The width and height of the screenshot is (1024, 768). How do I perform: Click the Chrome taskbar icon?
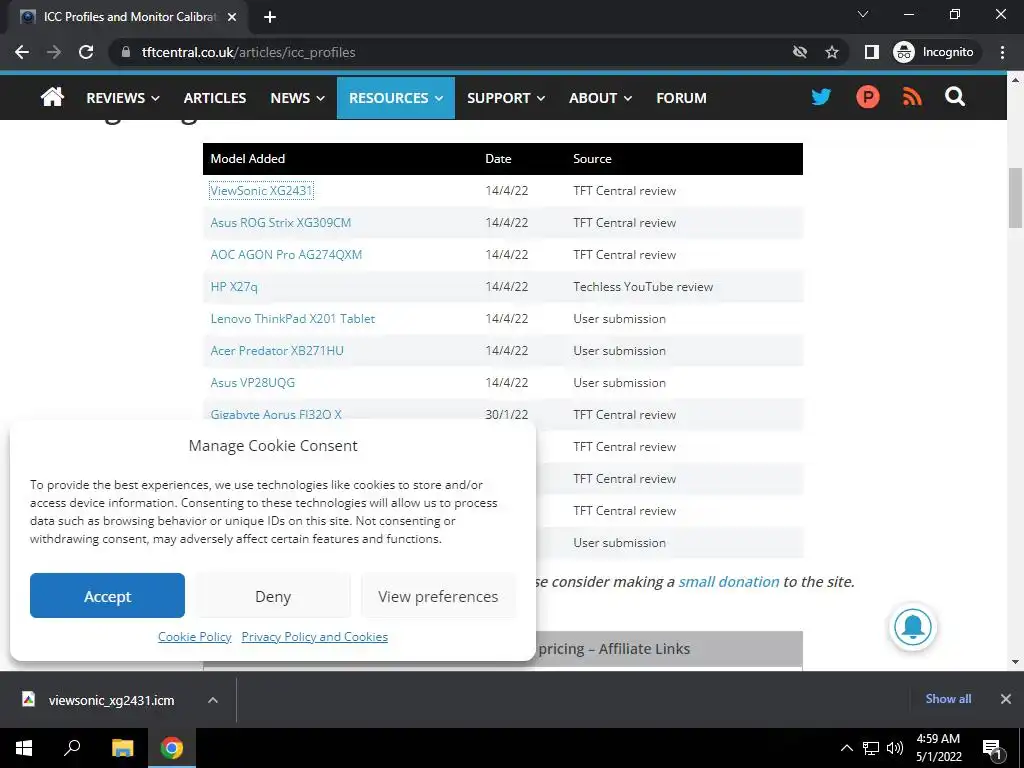pos(172,748)
